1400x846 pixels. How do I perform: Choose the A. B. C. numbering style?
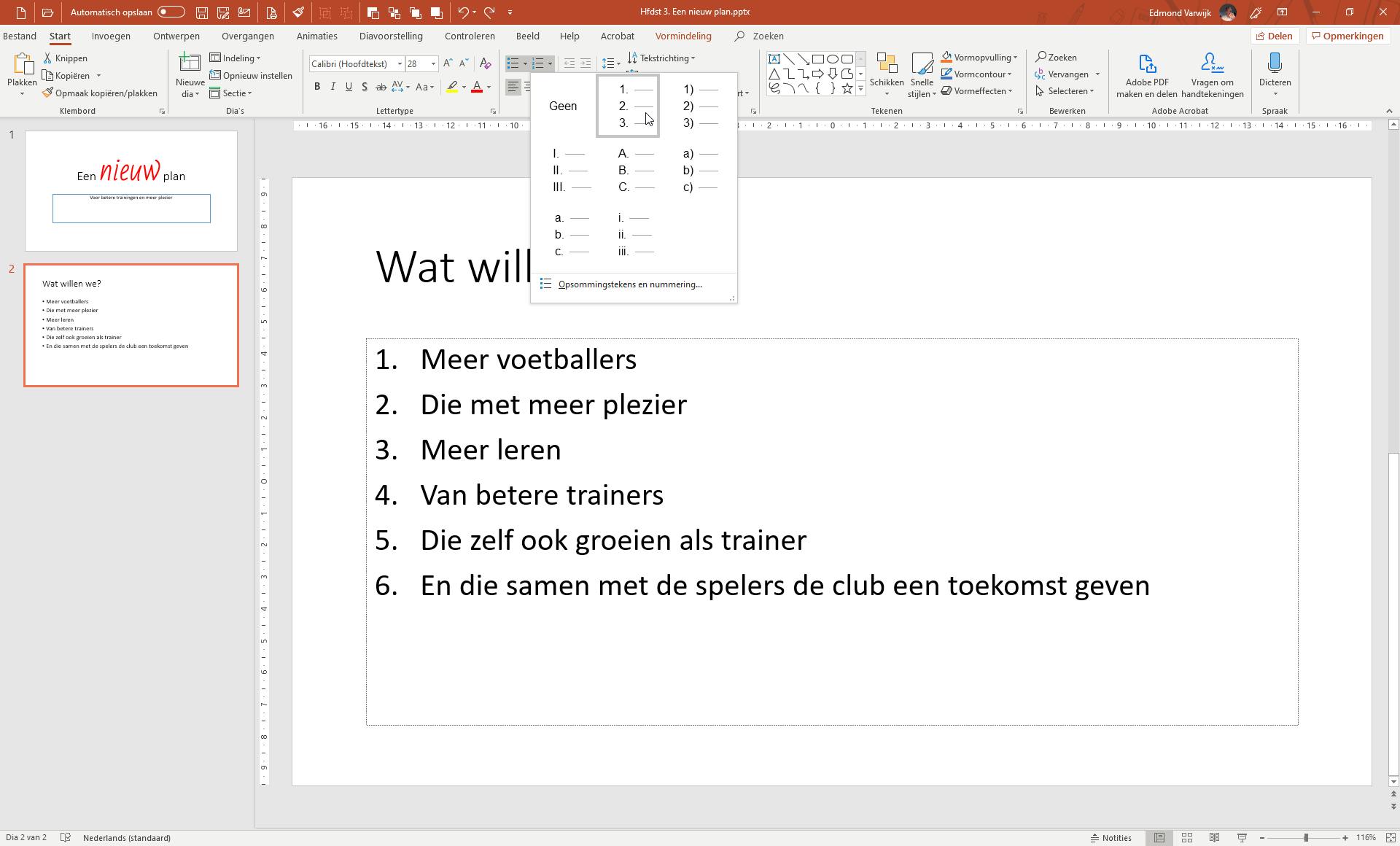pyautogui.click(x=635, y=171)
